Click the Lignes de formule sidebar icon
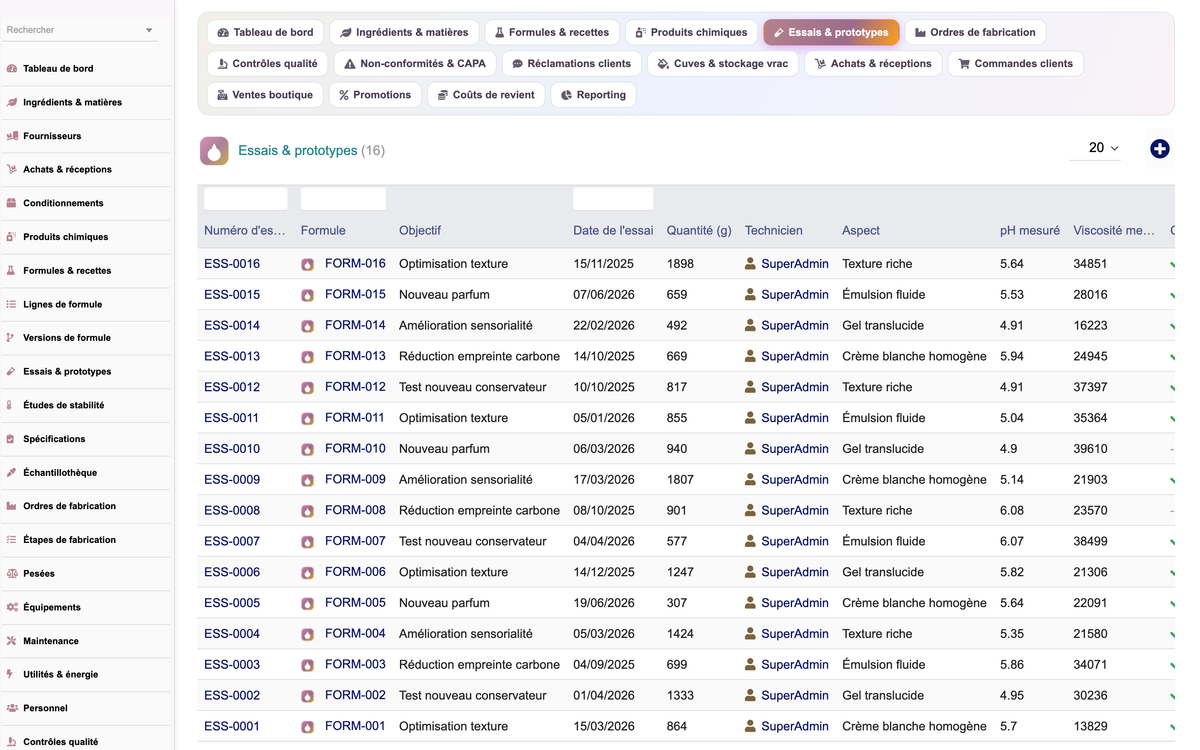1200x750 pixels. click(12, 304)
